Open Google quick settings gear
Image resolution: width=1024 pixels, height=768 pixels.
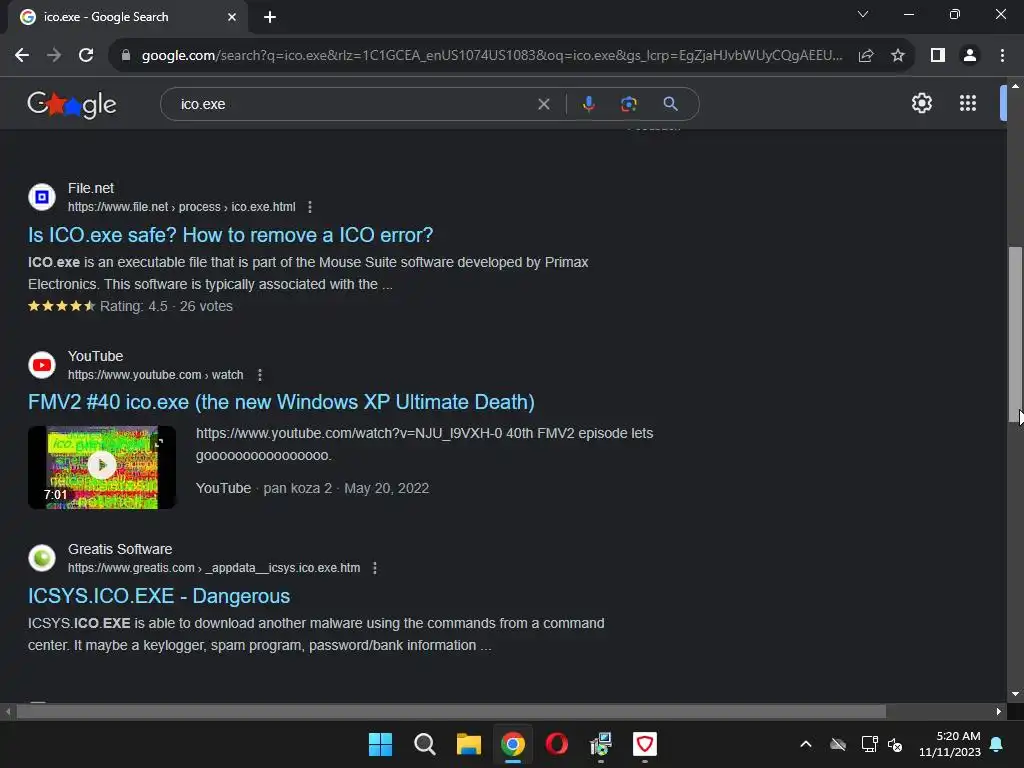[x=921, y=103]
